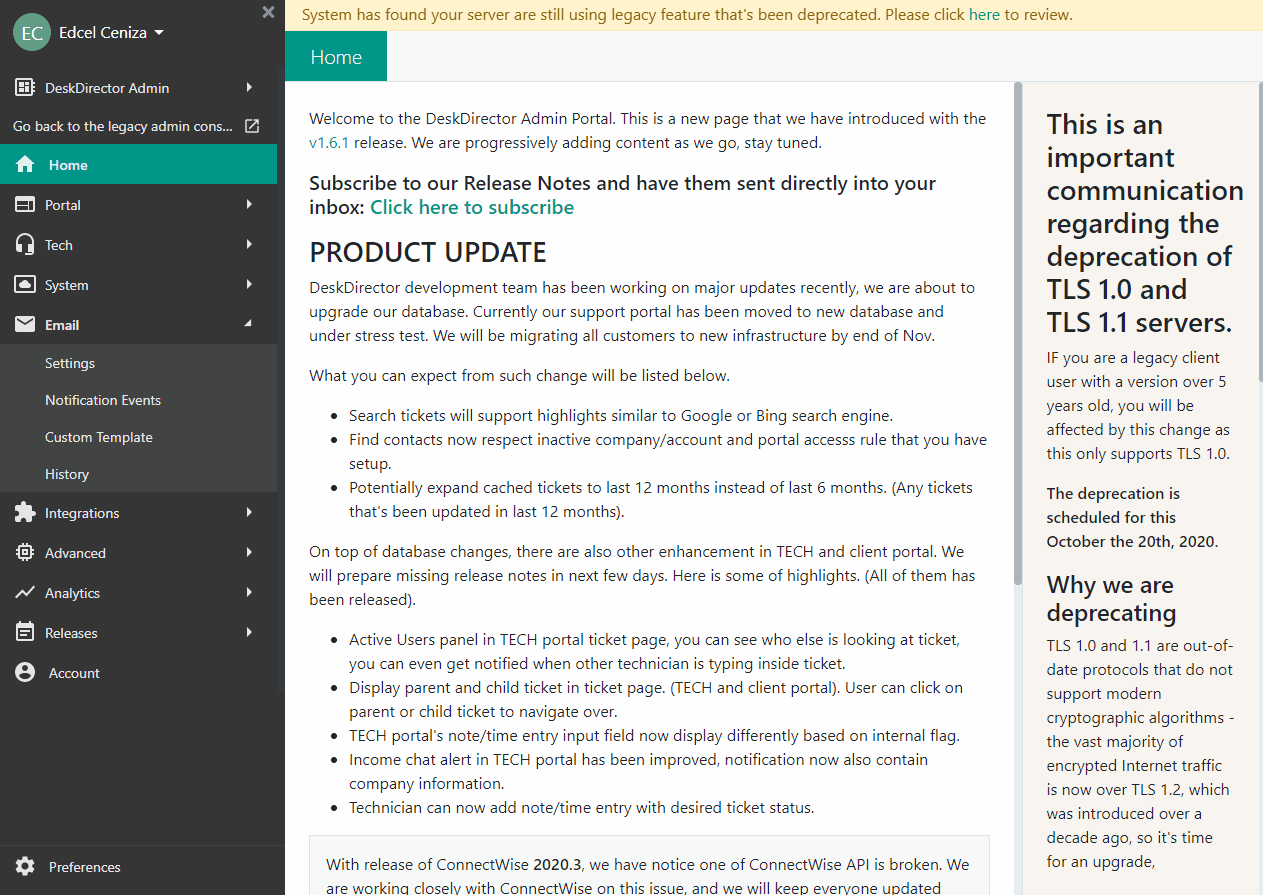
Task: Expand the DeskDirector Admin submenu arrow
Action: pyautogui.click(x=249, y=88)
